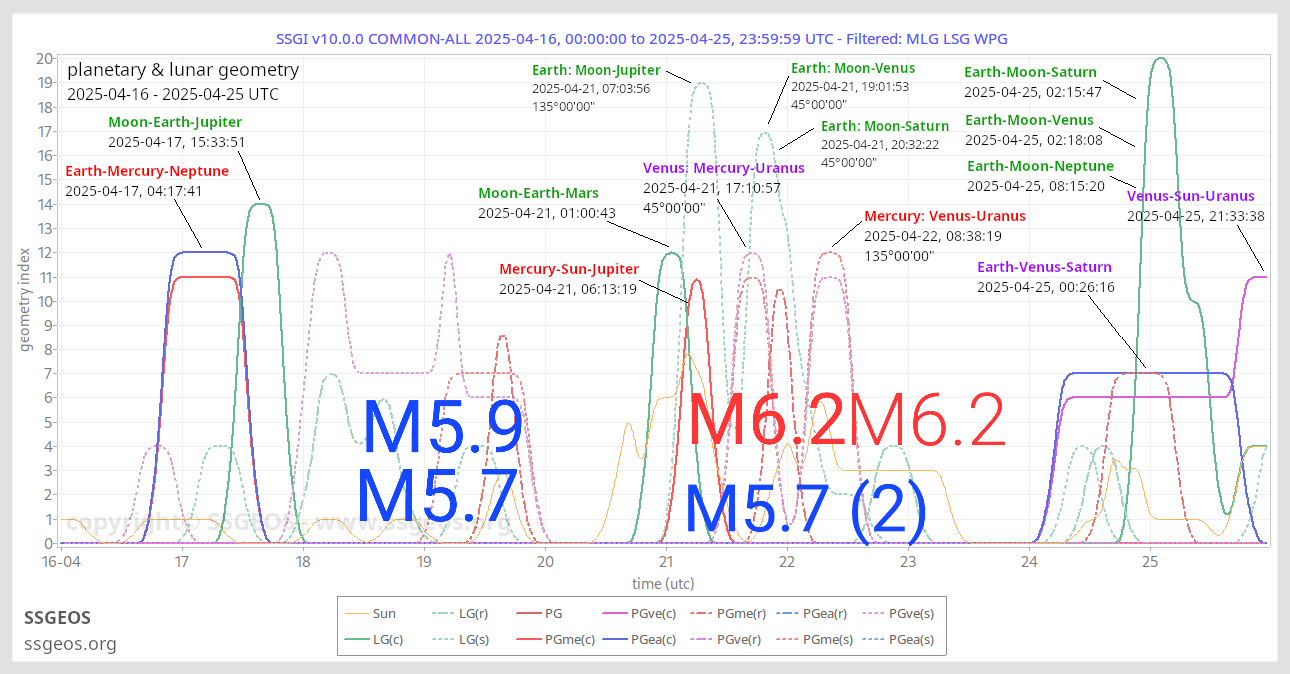Click the PGve(c) legend color line
The width and height of the screenshot is (1290, 674).
620,614
